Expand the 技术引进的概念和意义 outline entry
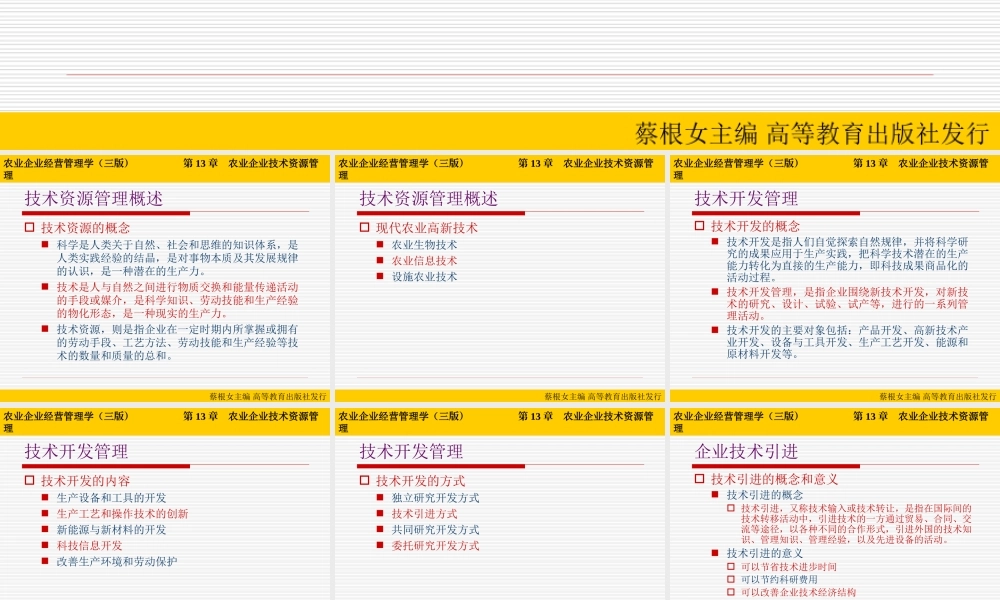The height and width of the screenshot is (600, 1000). 769,479
